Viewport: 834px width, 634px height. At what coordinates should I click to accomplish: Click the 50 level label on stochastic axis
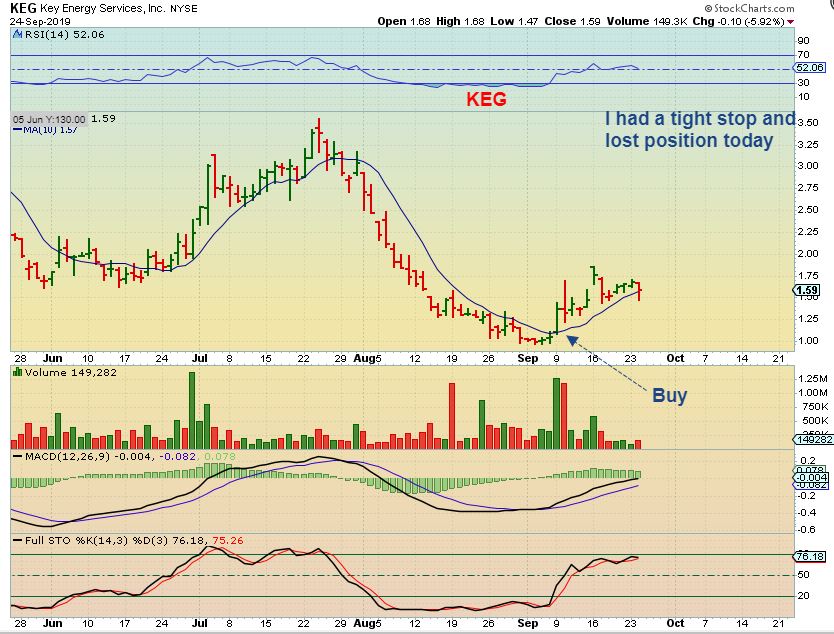pos(803,575)
